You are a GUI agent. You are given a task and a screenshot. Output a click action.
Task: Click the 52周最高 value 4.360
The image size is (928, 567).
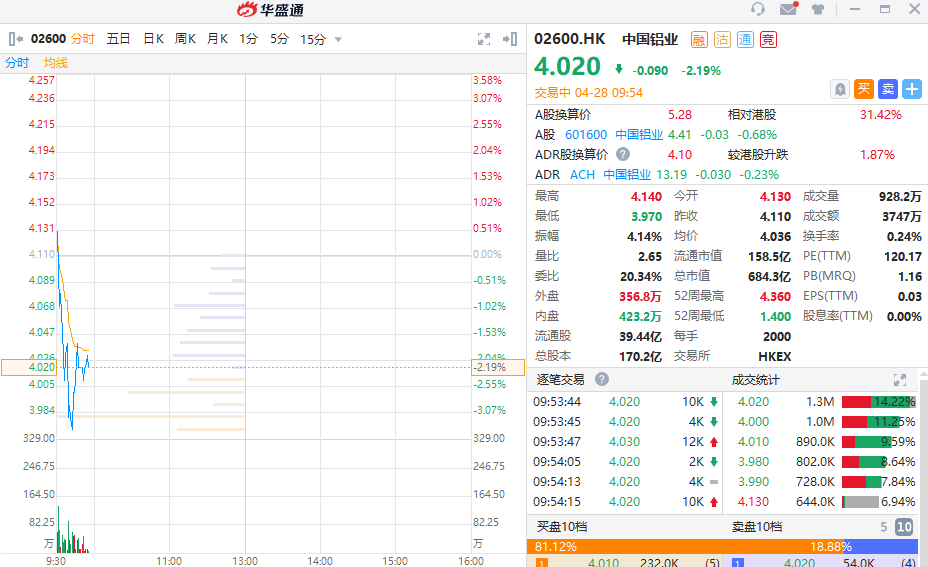[775, 296]
